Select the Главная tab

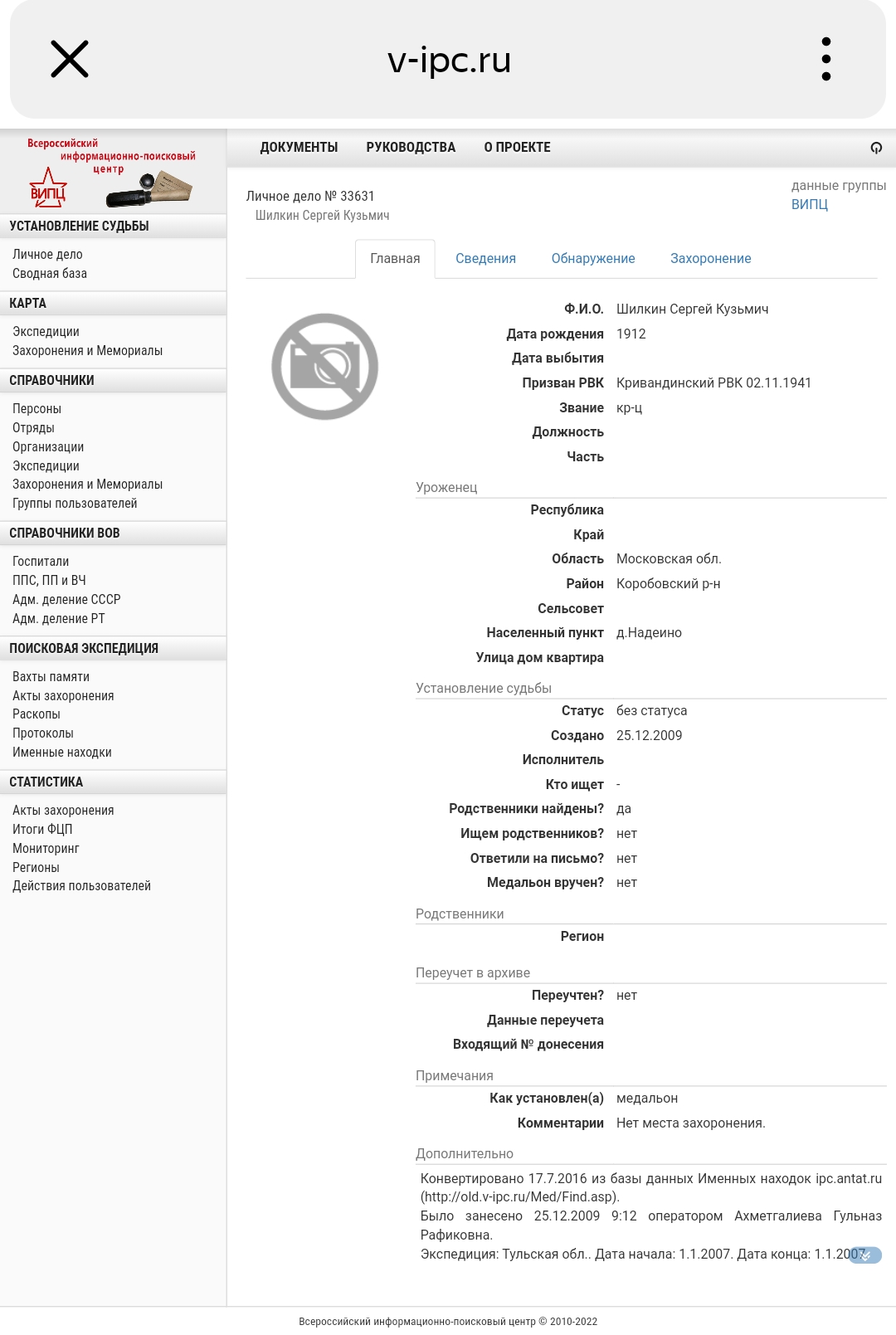pos(395,259)
